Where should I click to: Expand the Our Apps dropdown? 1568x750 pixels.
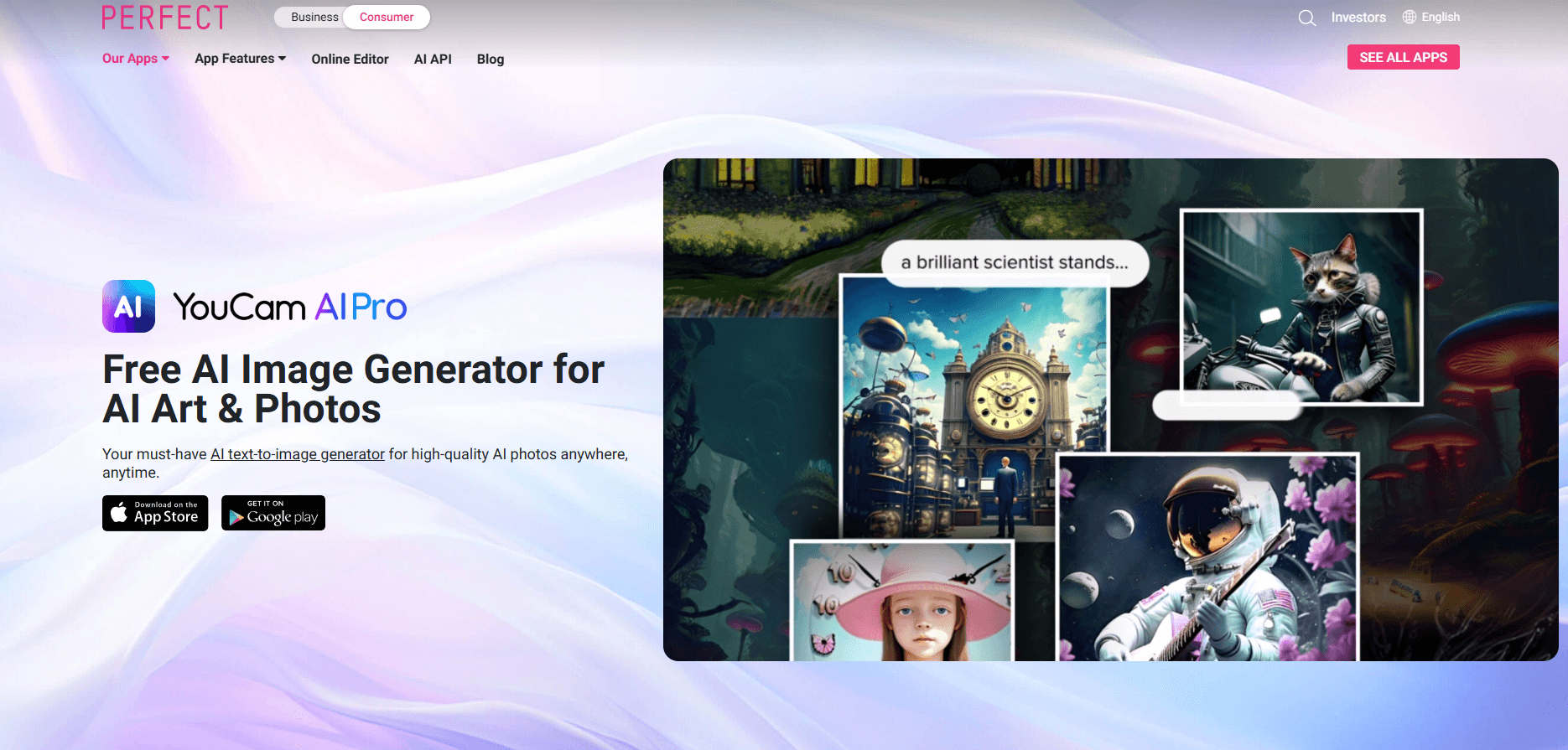pyautogui.click(x=136, y=58)
